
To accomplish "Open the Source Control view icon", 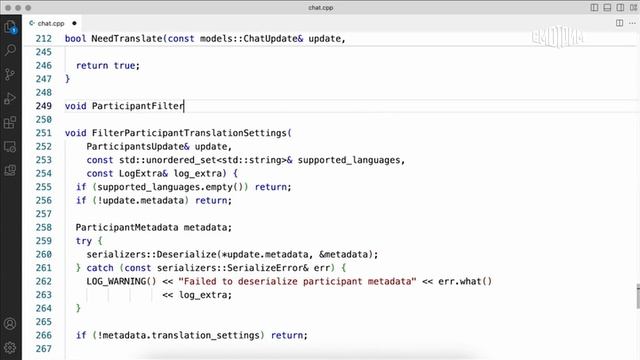I will [x=10, y=74].
